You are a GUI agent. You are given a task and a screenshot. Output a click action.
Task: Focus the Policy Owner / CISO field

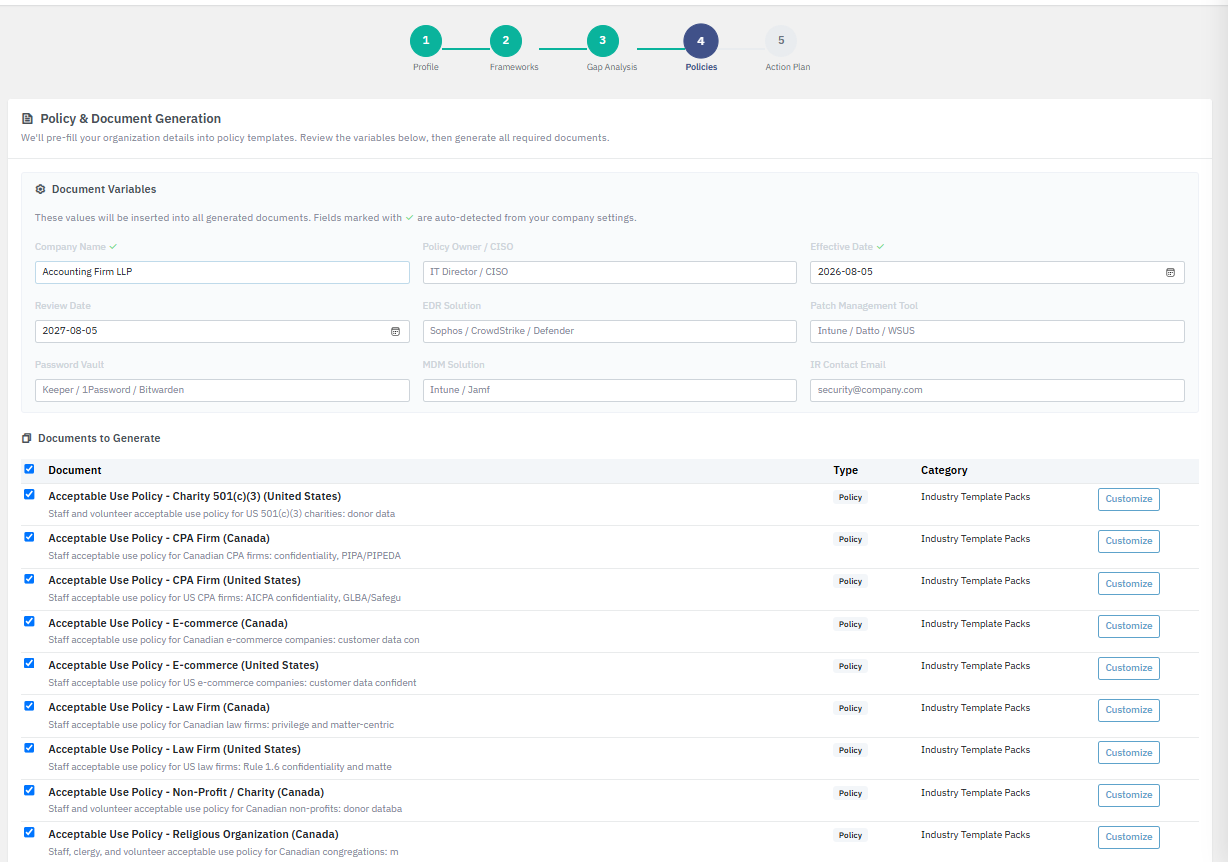click(x=610, y=272)
